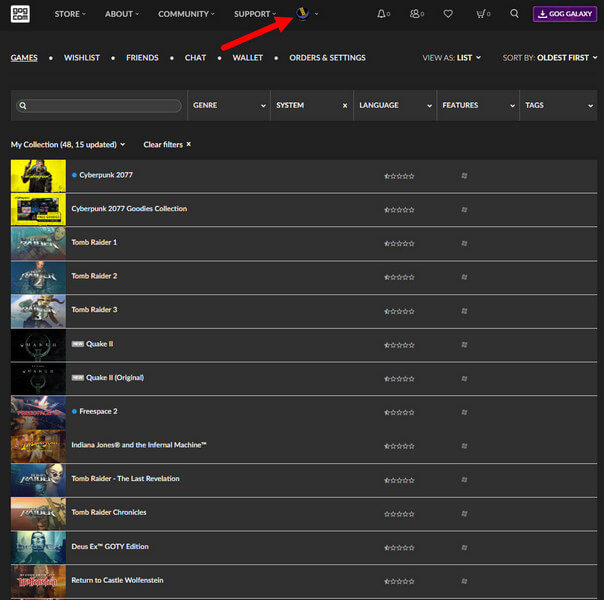The height and width of the screenshot is (600, 604).
Task: Click Tomb Raider 3 title
Action: pyautogui.click(x=94, y=310)
